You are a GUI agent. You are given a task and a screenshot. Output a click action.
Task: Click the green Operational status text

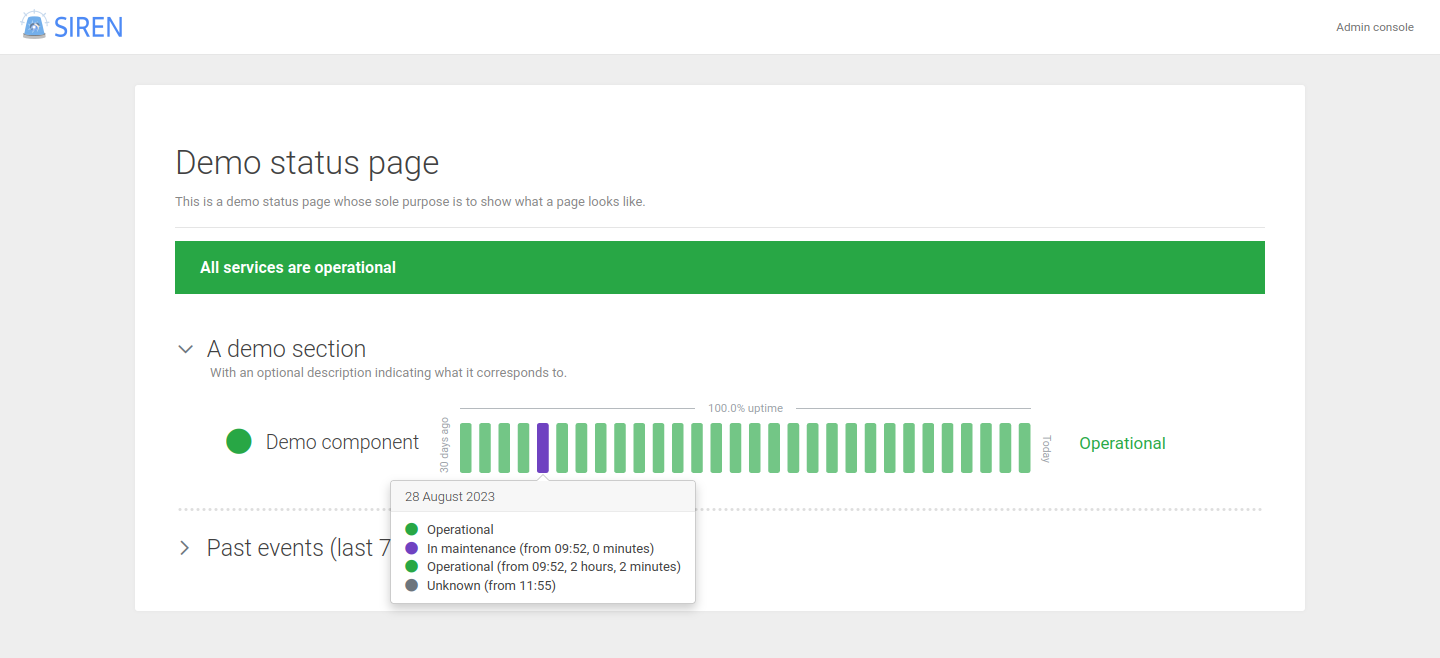pyautogui.click(x=1122, y=443)
